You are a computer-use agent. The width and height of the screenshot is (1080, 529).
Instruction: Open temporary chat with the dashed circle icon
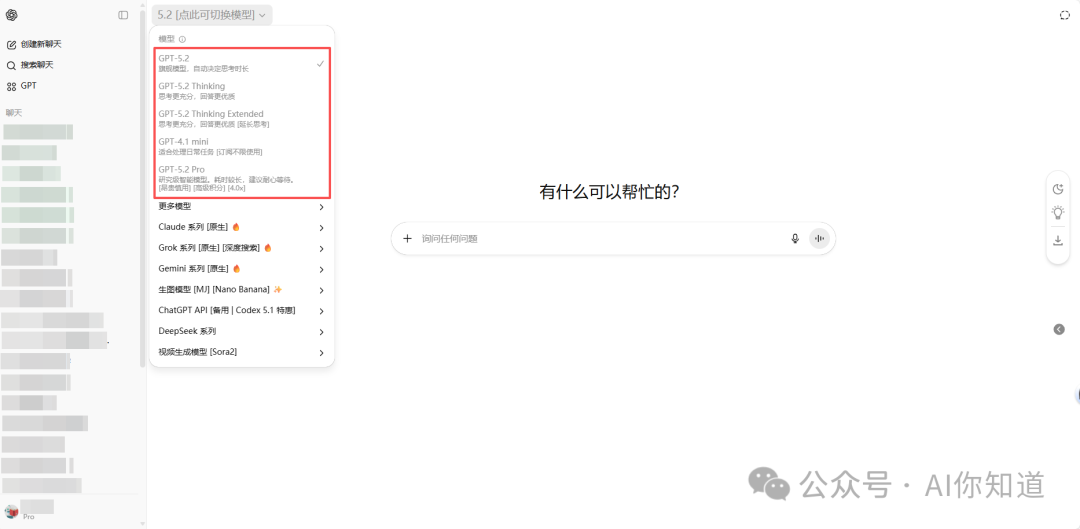[1065, 15]
